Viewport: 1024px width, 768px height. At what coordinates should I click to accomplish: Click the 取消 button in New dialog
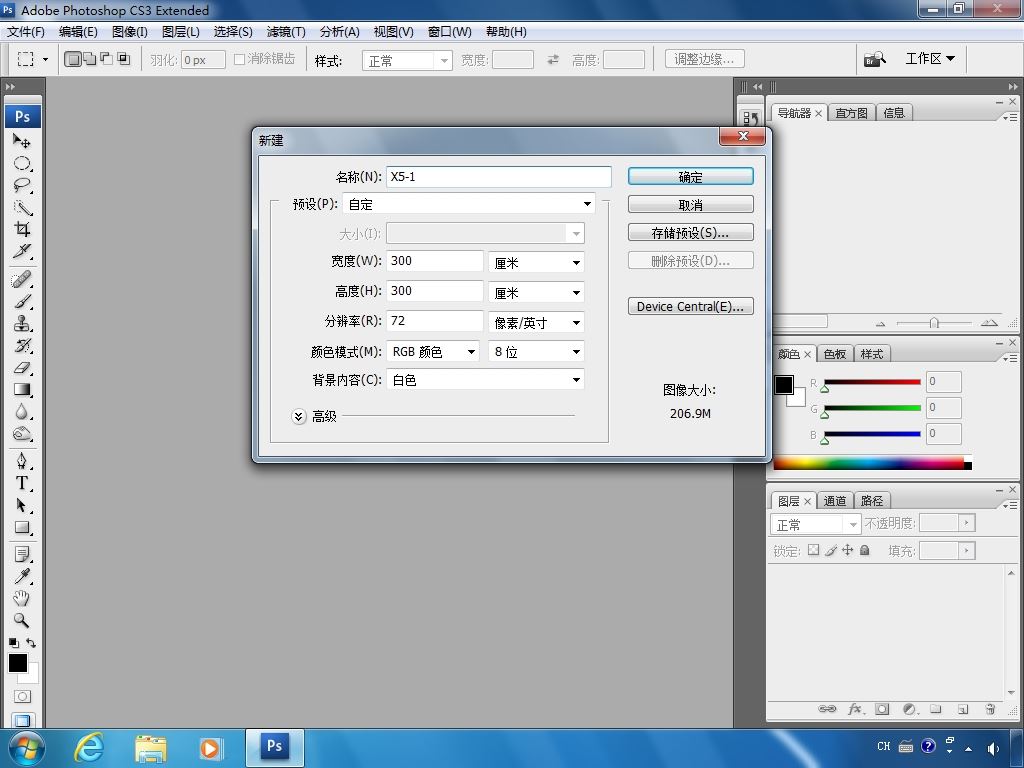690,204
